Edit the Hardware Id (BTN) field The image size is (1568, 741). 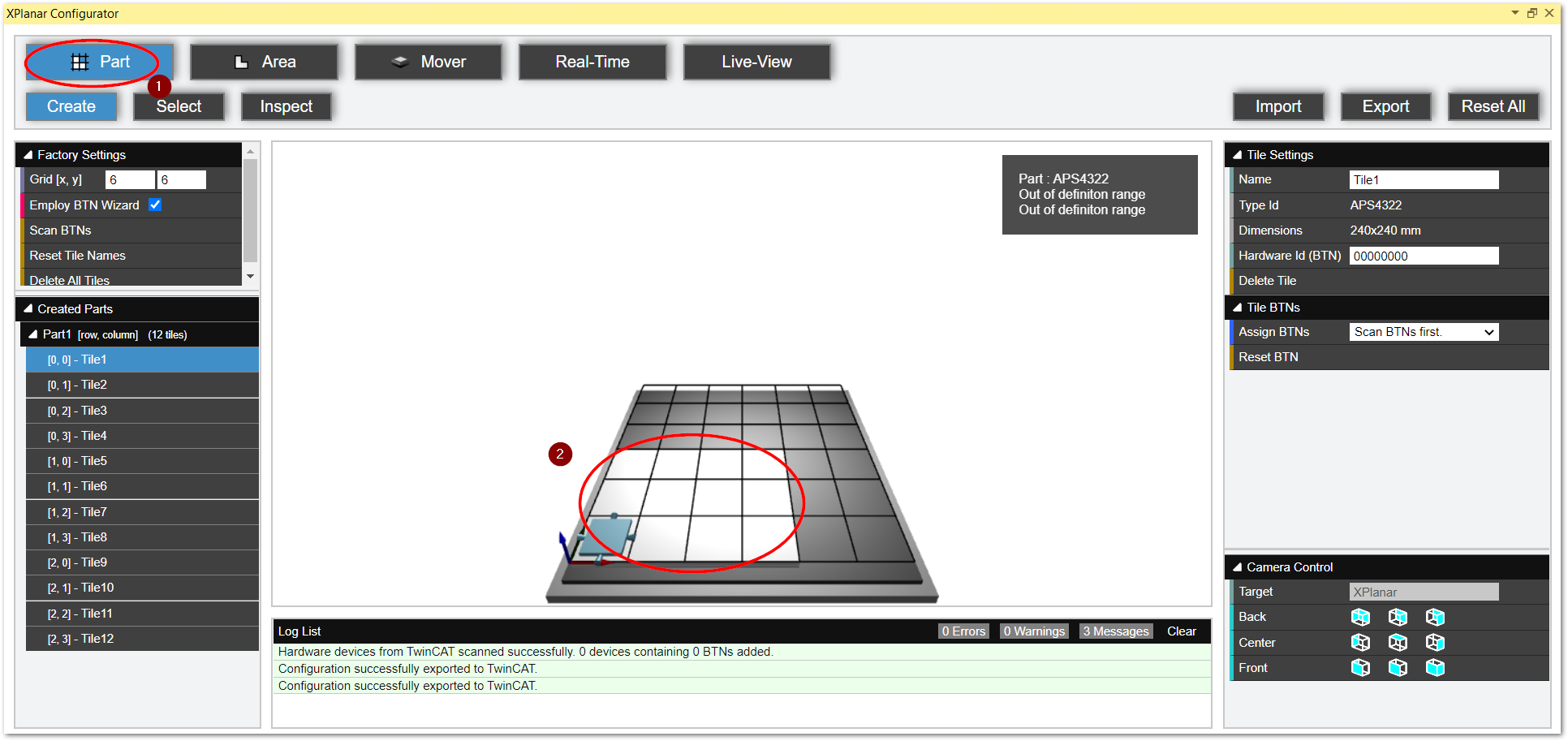[x=1424, y=256]
